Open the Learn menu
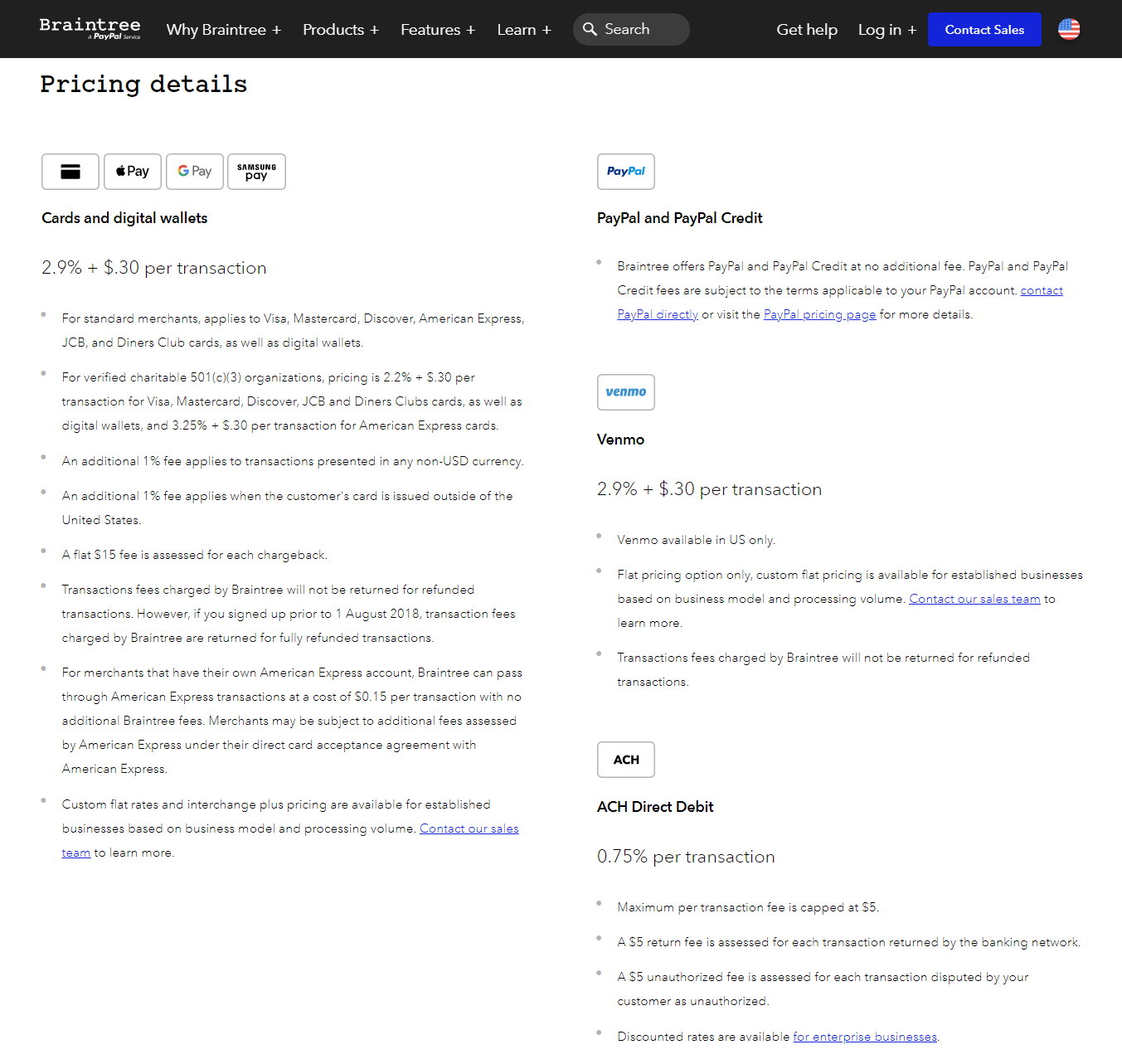 [x=524, y=30]
